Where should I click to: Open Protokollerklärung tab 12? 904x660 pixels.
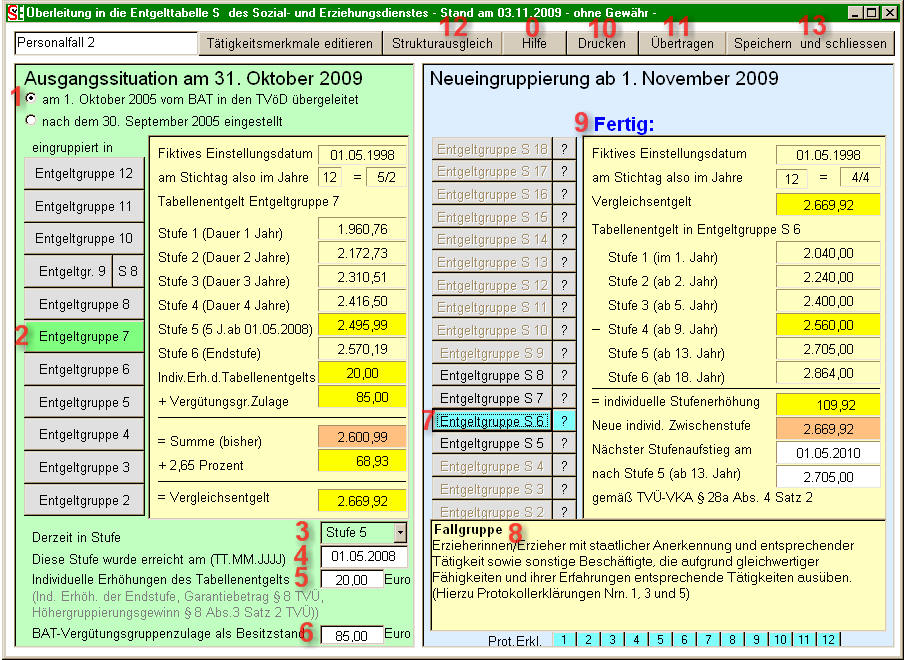click(827, 640)
